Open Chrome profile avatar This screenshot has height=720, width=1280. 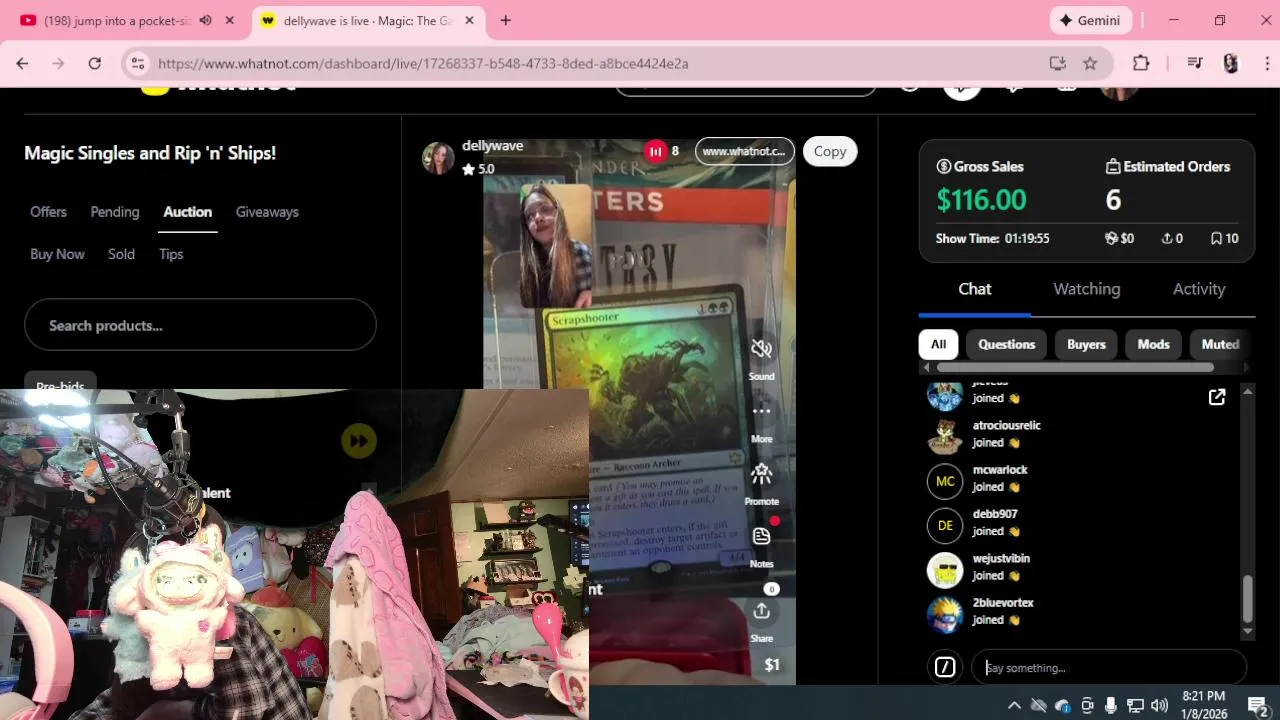tap(1231, 63)
